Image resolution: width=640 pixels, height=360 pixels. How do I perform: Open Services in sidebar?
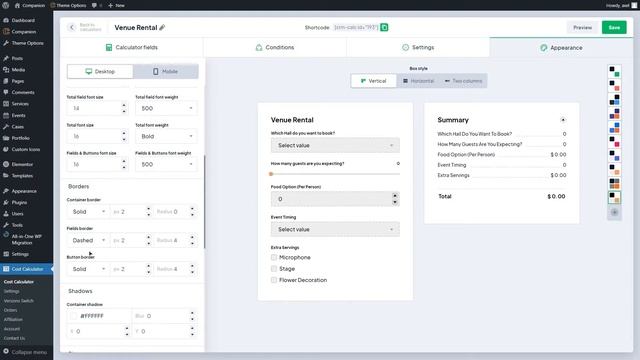point(20,104)
